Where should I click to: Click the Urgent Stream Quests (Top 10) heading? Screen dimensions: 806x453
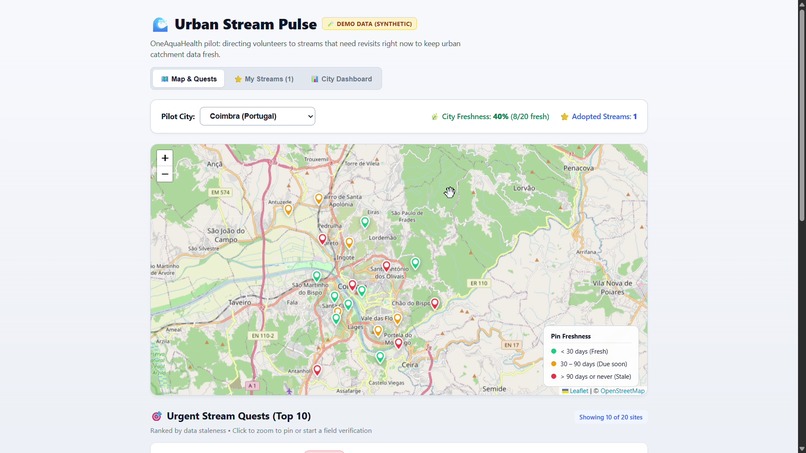(x=239, y=416)
